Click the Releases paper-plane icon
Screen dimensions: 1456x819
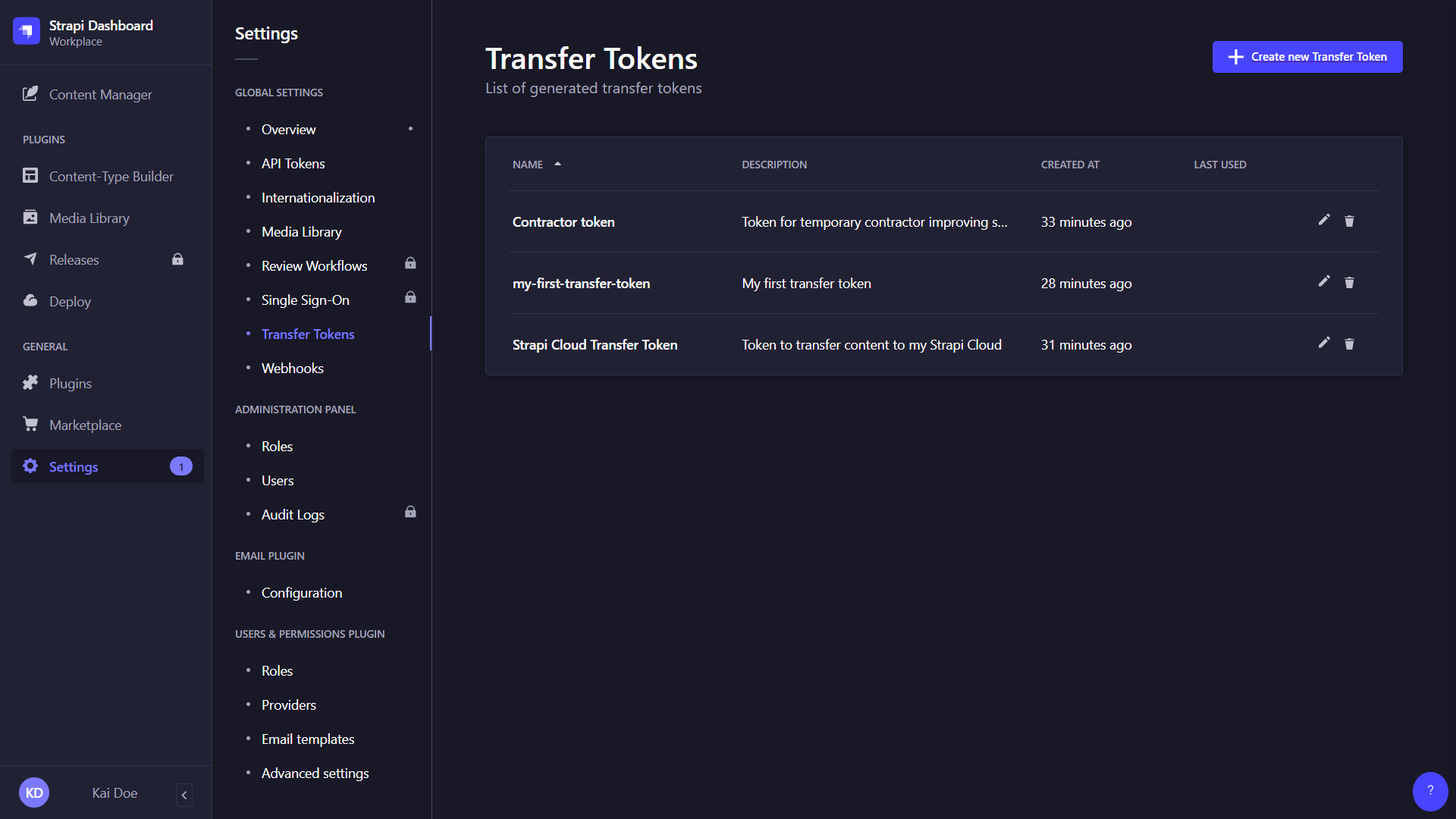pos(30,259)
